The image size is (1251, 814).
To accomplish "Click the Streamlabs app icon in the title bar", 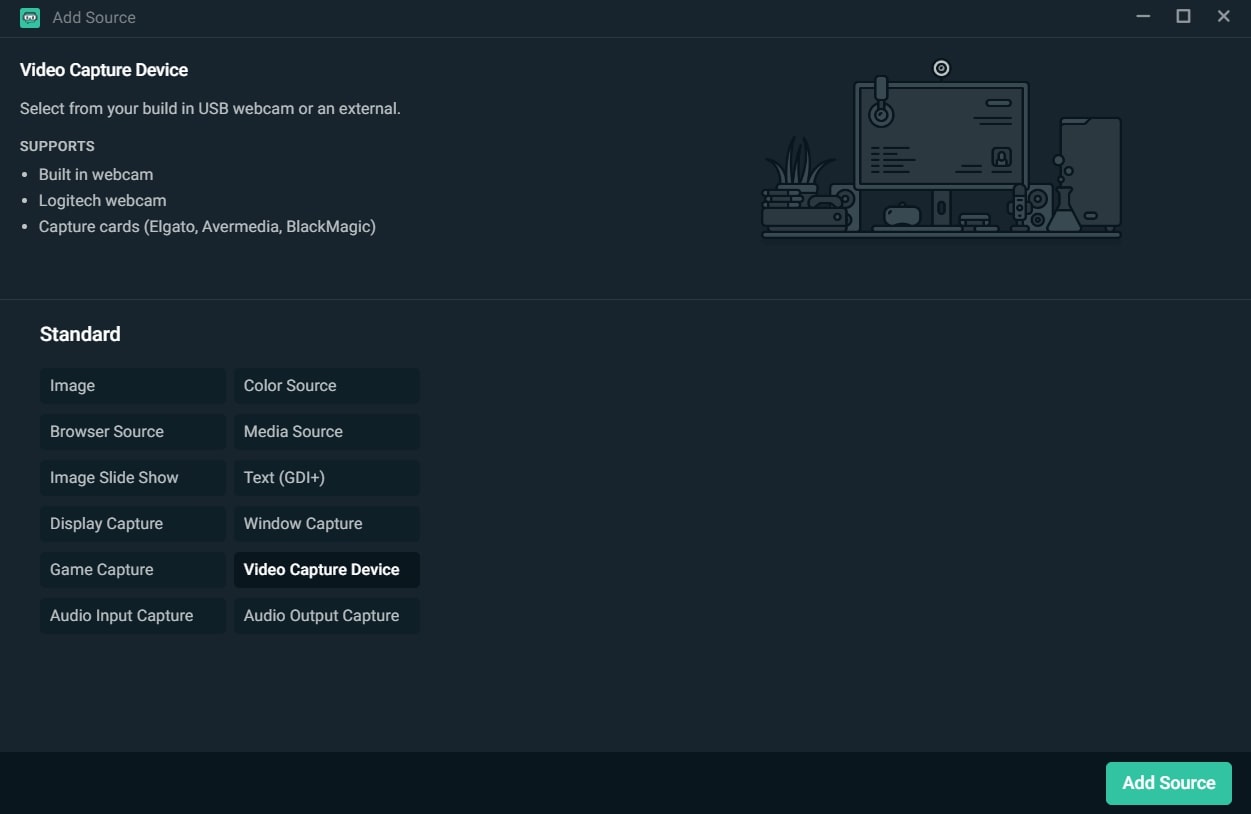I will (30, 17).
